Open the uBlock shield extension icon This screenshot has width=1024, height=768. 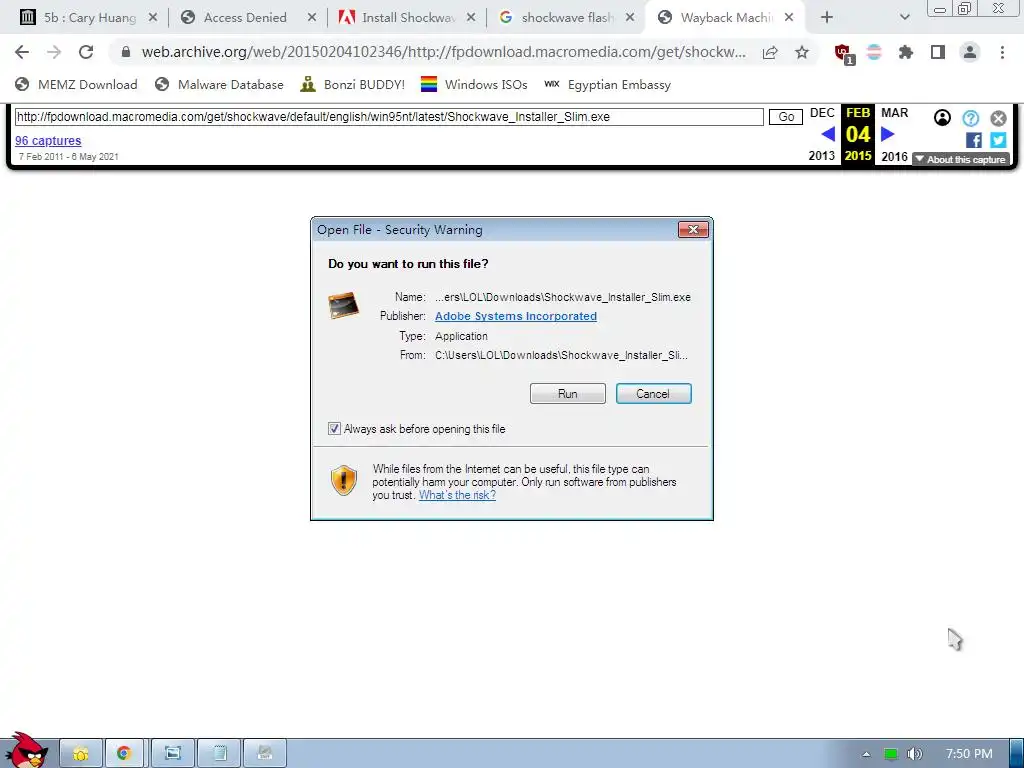click(x=843, y=53)
